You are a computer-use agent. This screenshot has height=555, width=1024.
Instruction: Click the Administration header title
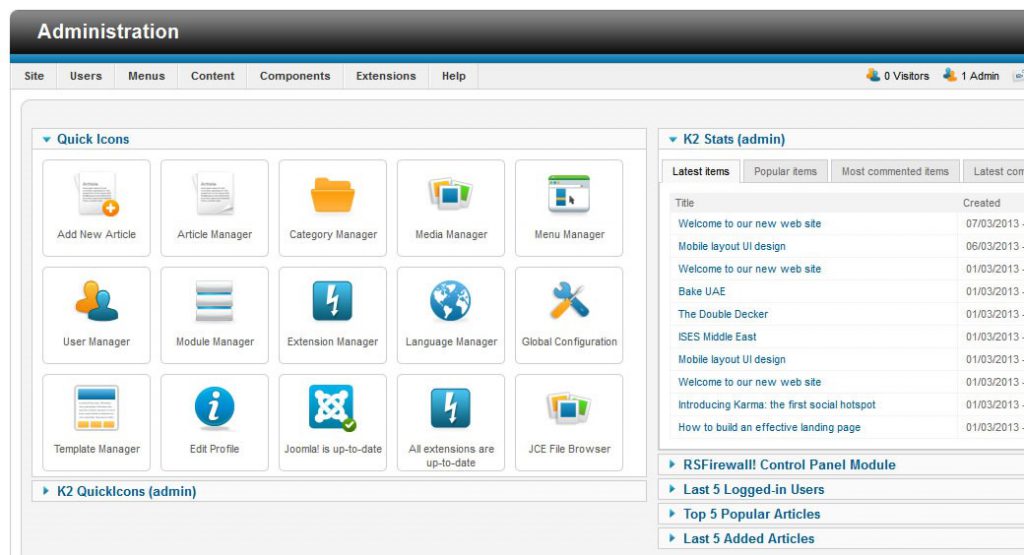pyautogui.click(x=108, y=31)
